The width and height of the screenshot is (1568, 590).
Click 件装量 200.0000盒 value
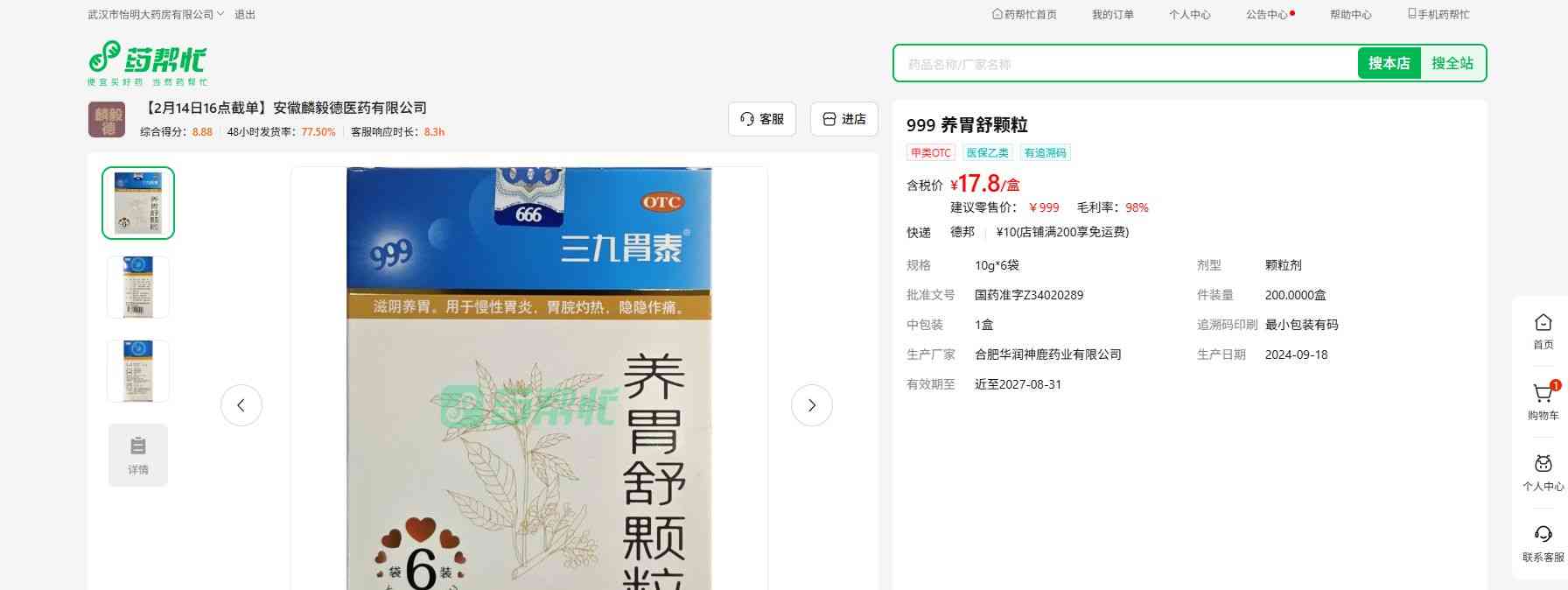pos(1295,295)
